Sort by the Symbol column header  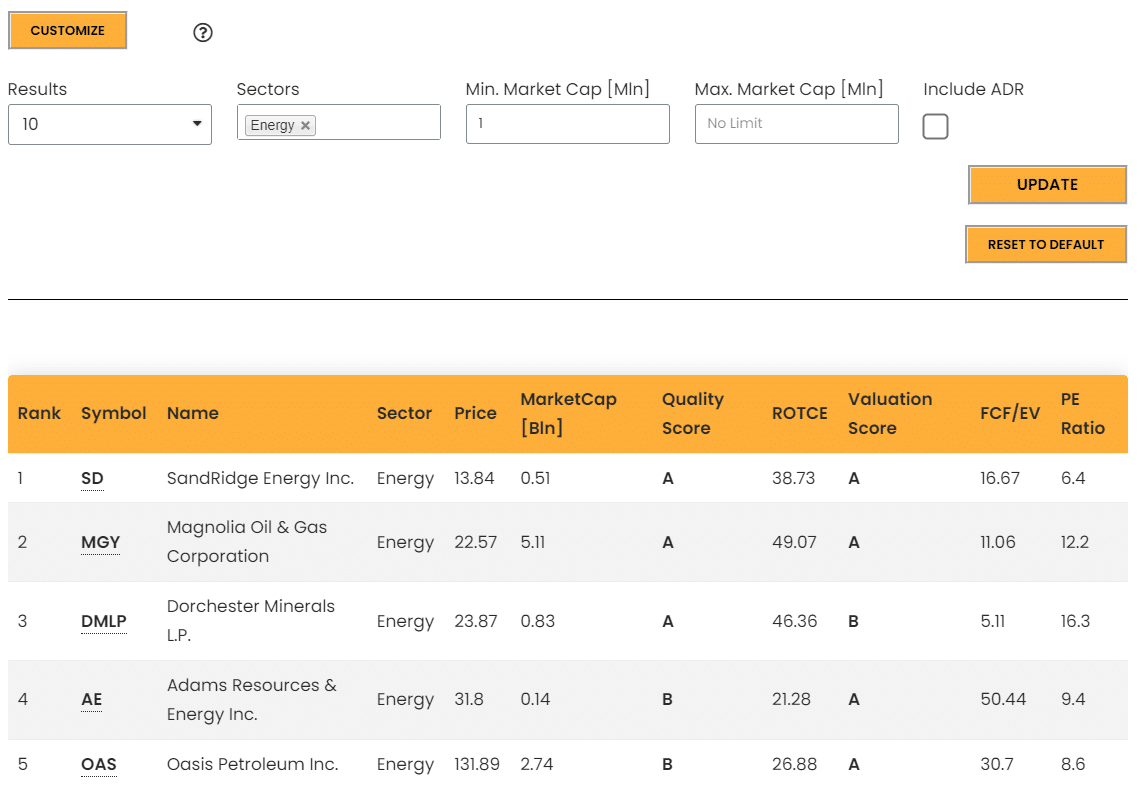(x=114, y=414)
